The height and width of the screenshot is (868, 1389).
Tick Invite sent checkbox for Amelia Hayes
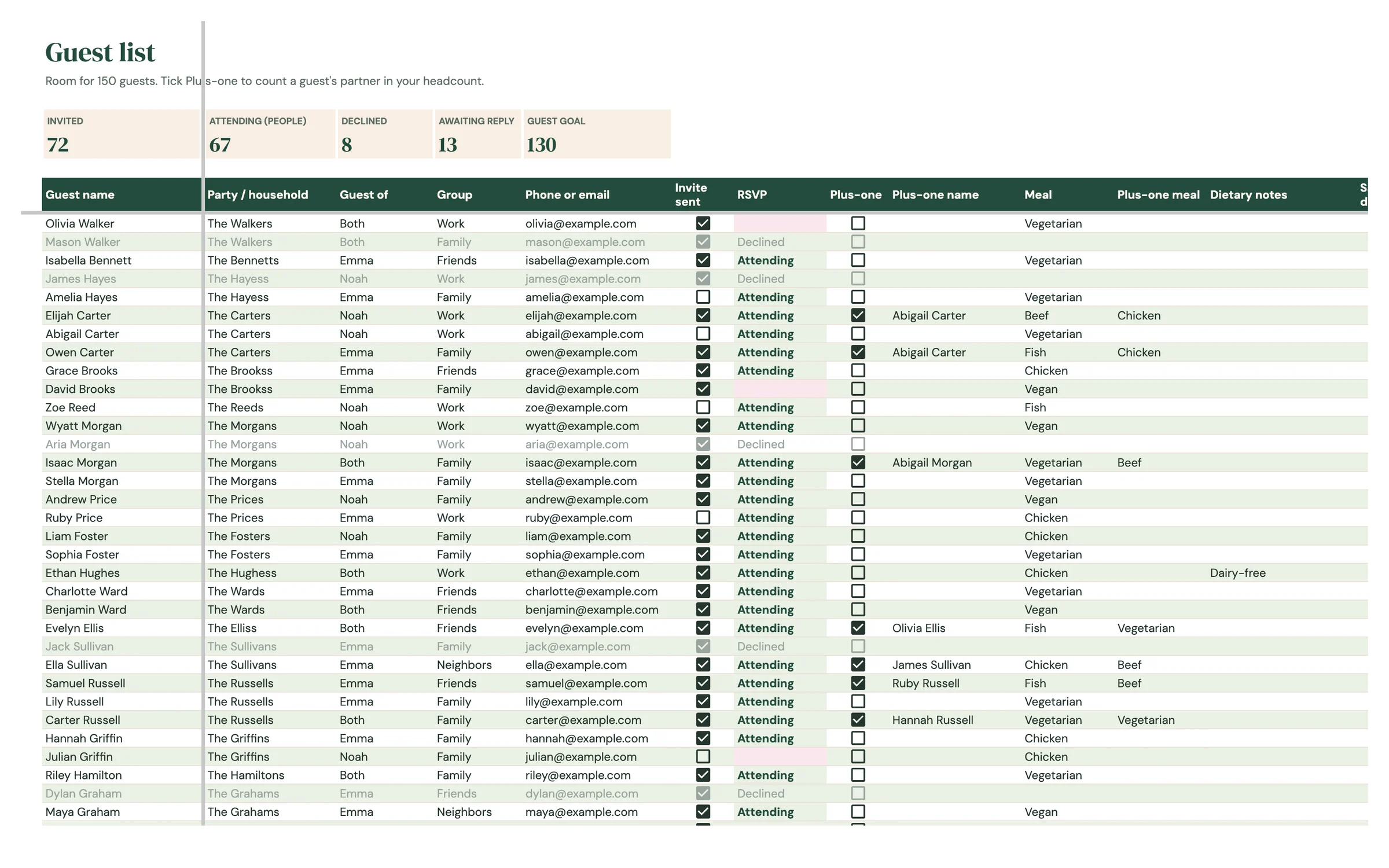703,297
